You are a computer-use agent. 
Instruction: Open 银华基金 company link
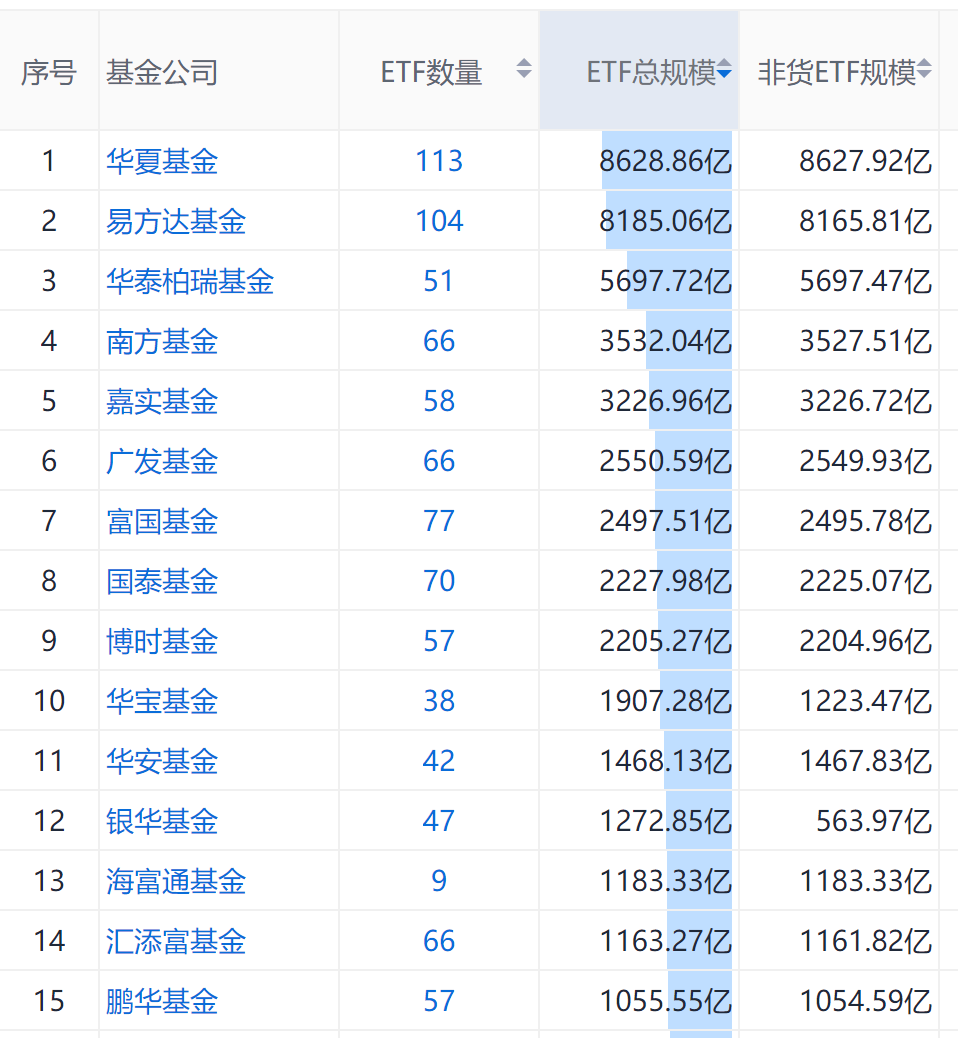[162, 822]
